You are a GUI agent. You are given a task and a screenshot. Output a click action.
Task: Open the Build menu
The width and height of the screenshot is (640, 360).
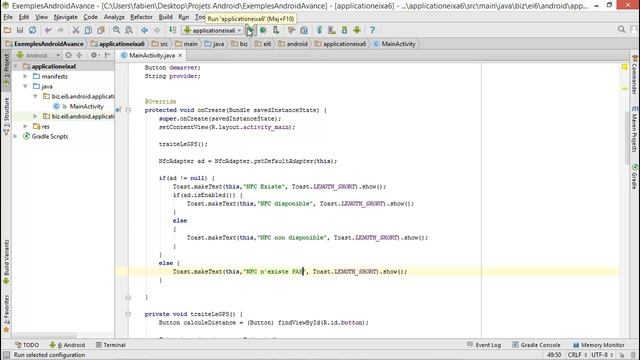(165, 17)
